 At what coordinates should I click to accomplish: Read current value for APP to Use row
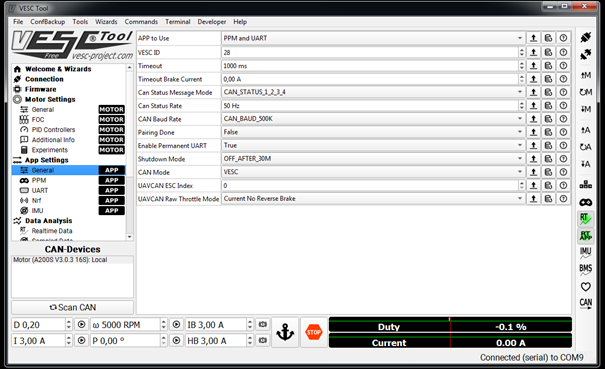(x=533, y=38)
